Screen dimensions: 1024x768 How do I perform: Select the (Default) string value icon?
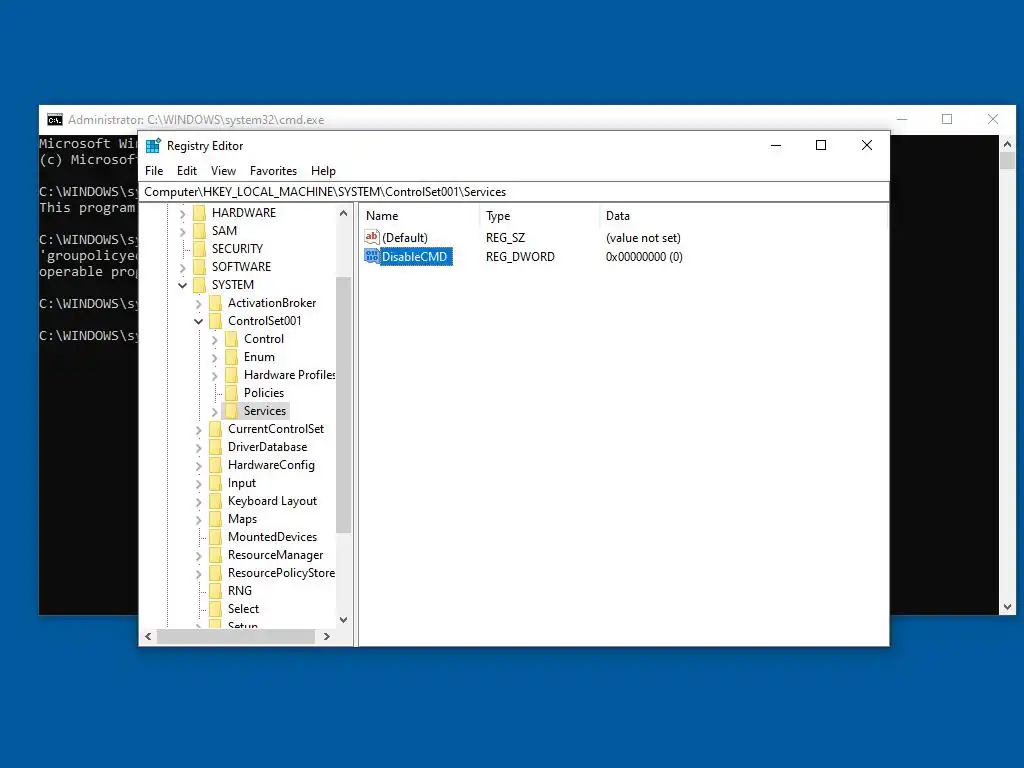pos(372,237)
